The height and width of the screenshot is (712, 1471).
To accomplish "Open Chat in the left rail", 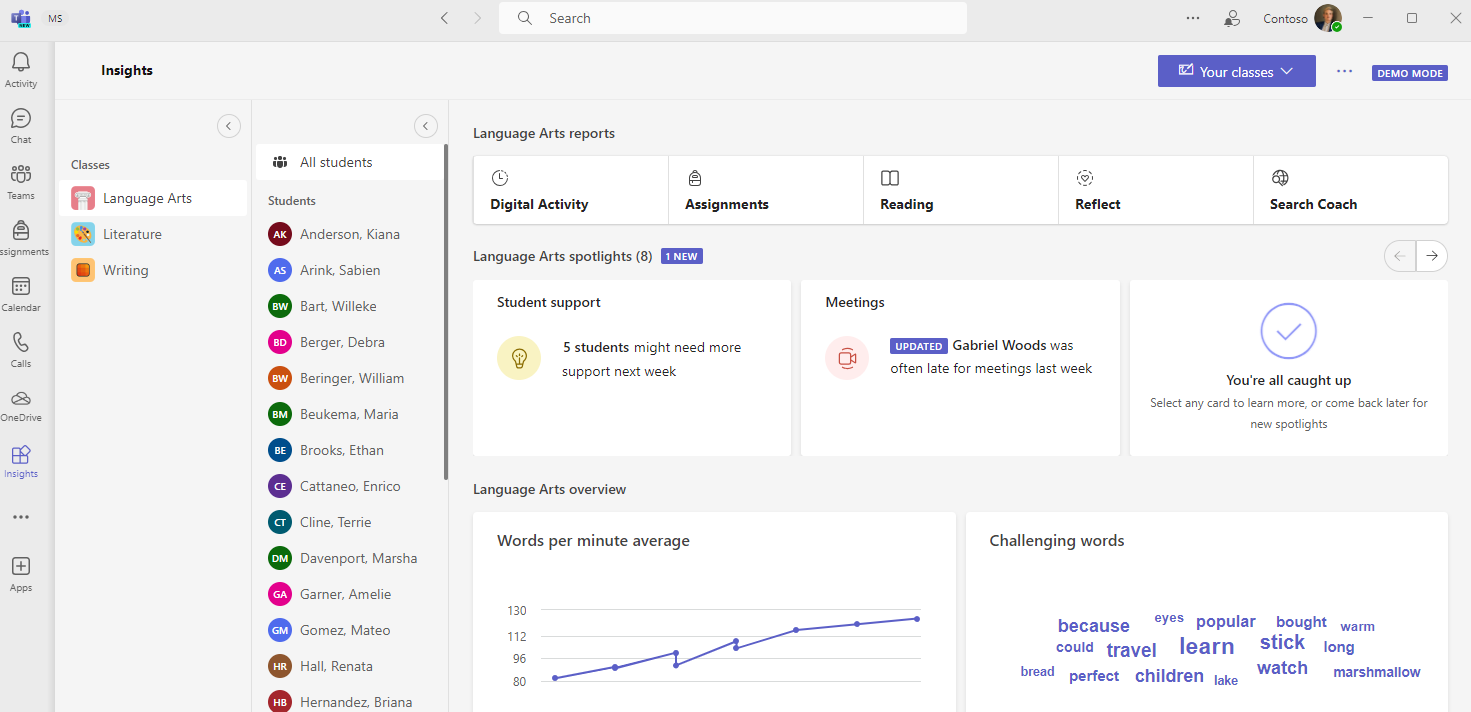I will (x=21, y=119).
